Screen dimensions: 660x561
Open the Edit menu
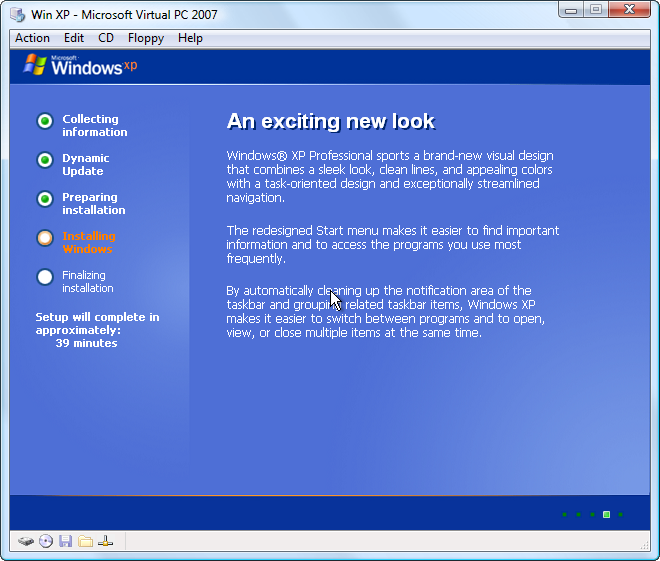(x=74, y=38)
